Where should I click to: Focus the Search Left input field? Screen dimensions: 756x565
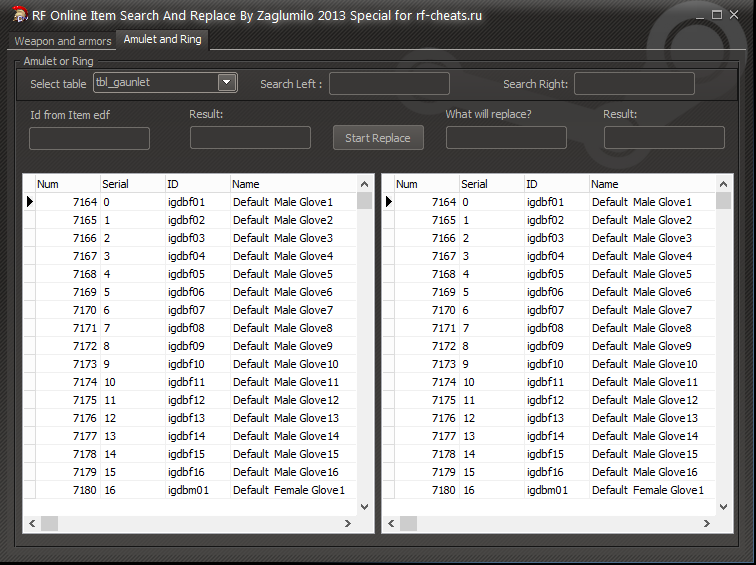(389, 84)
